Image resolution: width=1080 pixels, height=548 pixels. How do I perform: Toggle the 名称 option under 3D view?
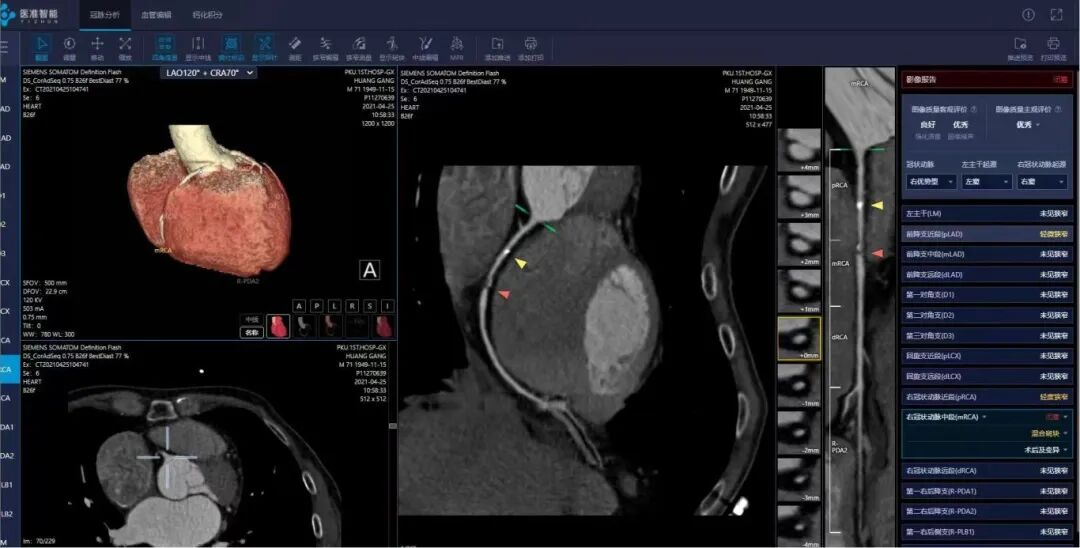[x=251, y=333]
